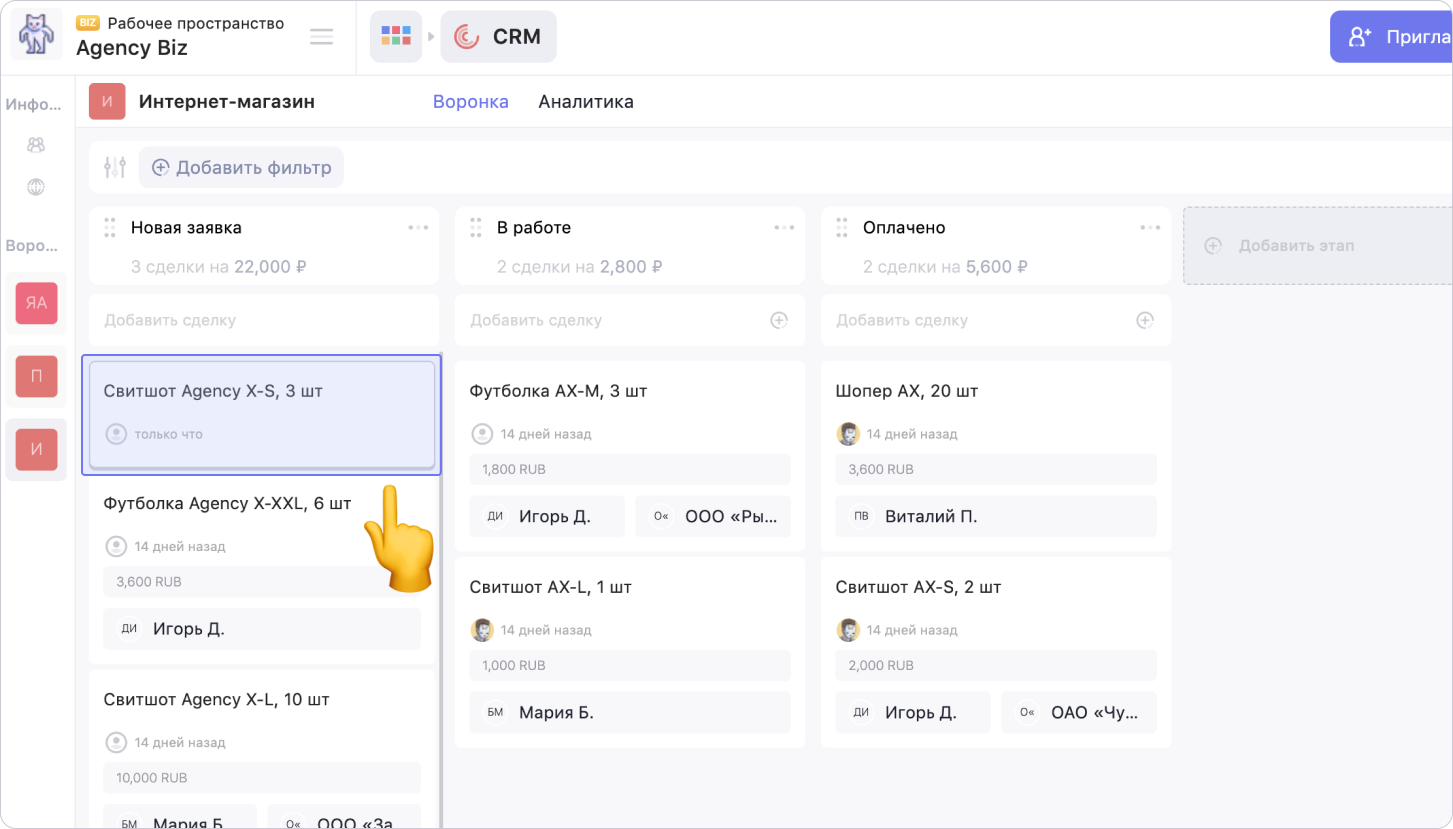Click plus icon in Оплачено add-deal row

click(1145, 320)
